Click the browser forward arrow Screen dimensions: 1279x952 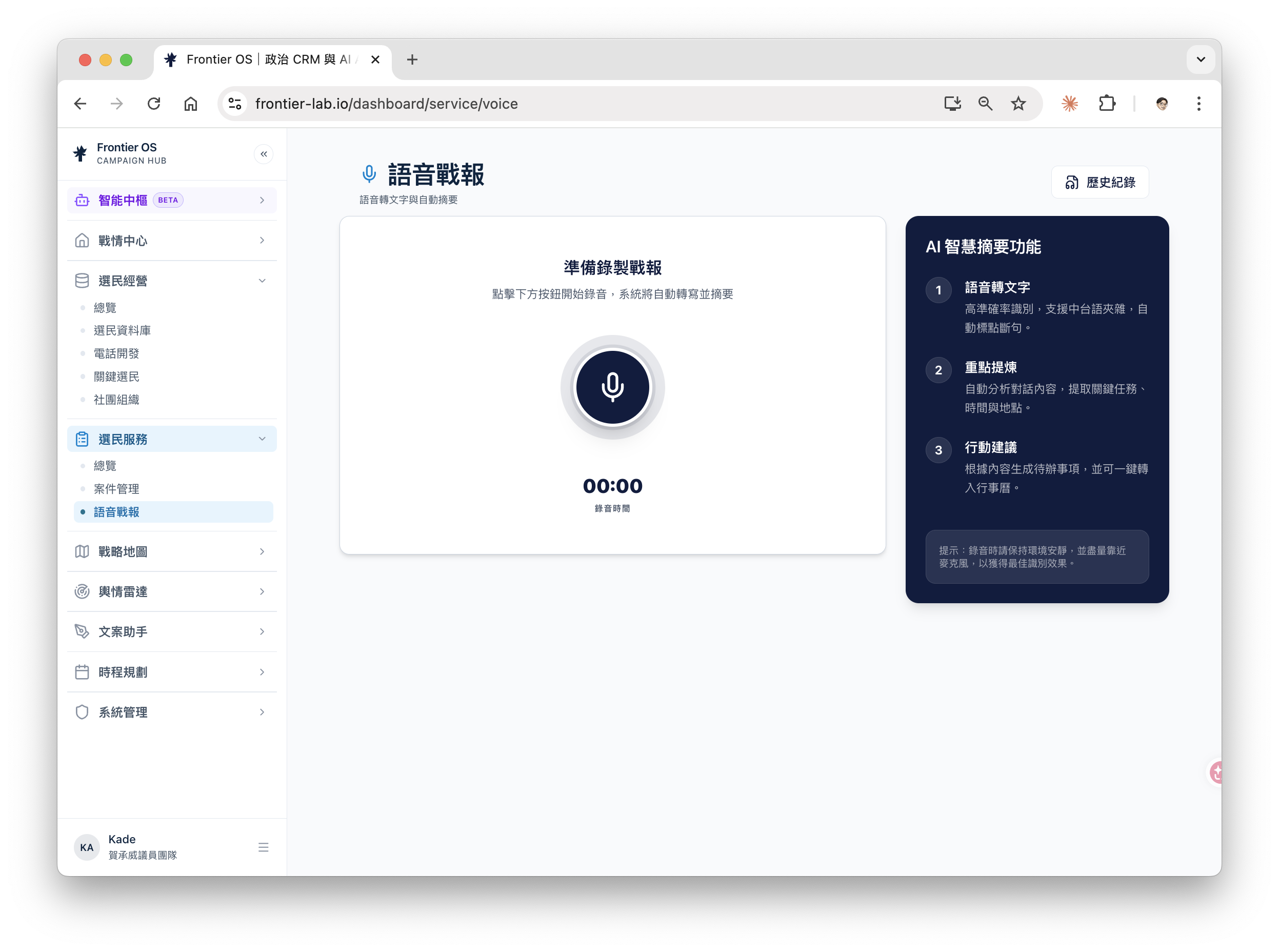click(x=116, y=104)
